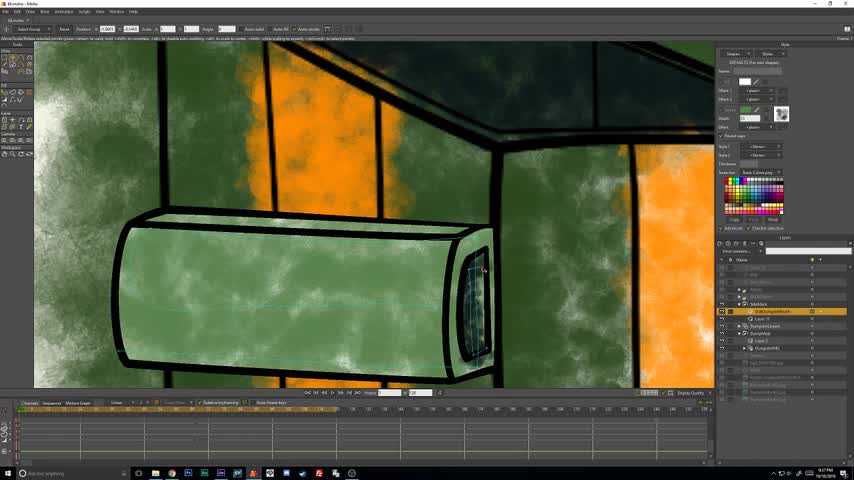Click the New Layer icon in Layers toolbar
This screenshot has width=854, height=480.
[x=719, y=244]
